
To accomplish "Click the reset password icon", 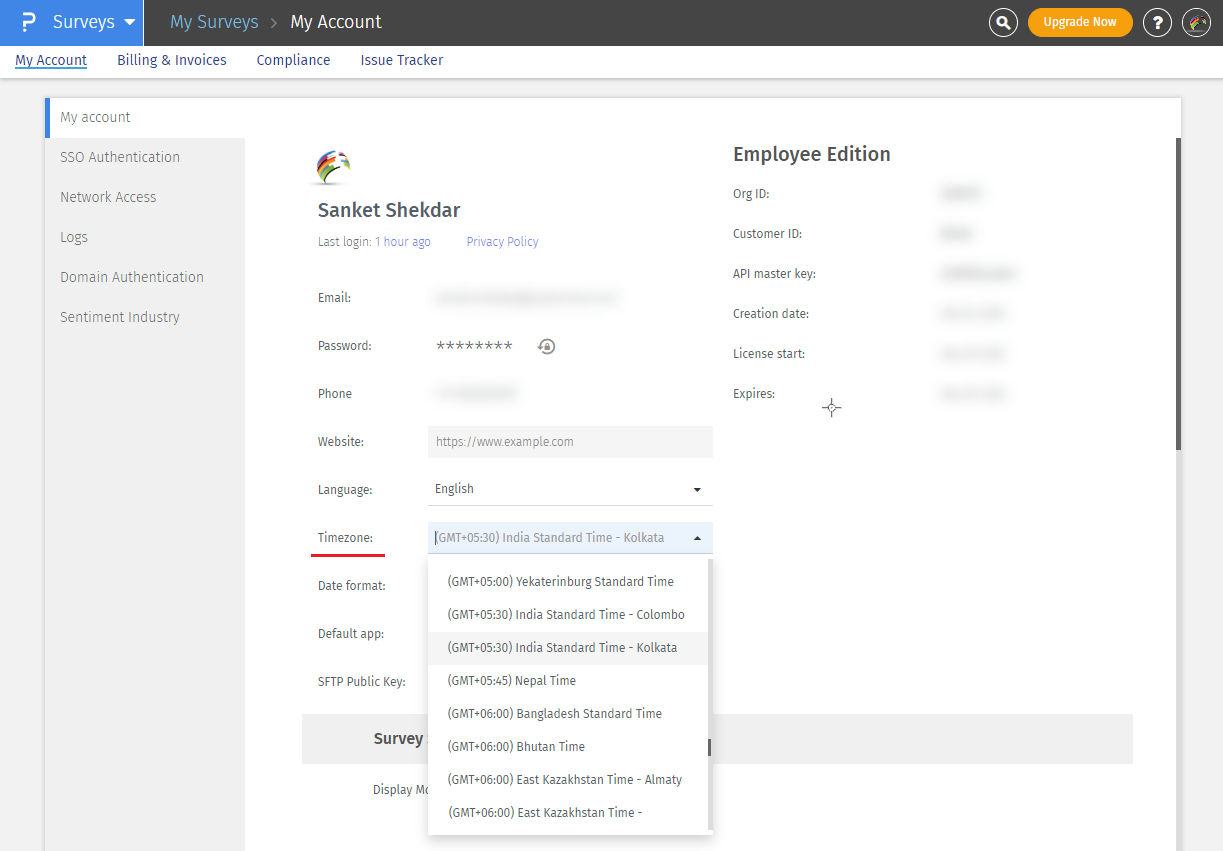I will [546, 346].
